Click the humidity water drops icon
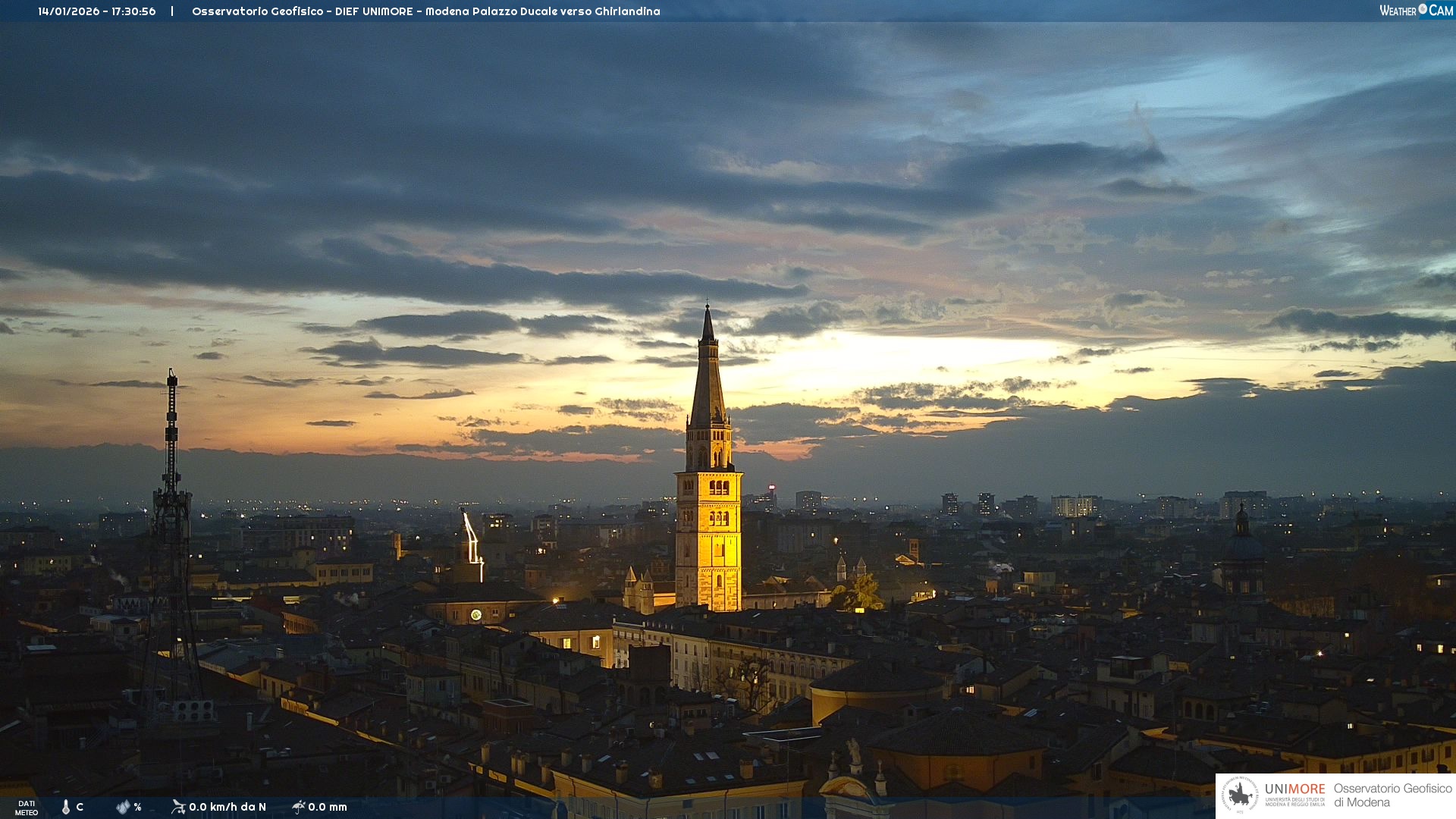Viewport: 1456px width, 819px height. point(123,807)
